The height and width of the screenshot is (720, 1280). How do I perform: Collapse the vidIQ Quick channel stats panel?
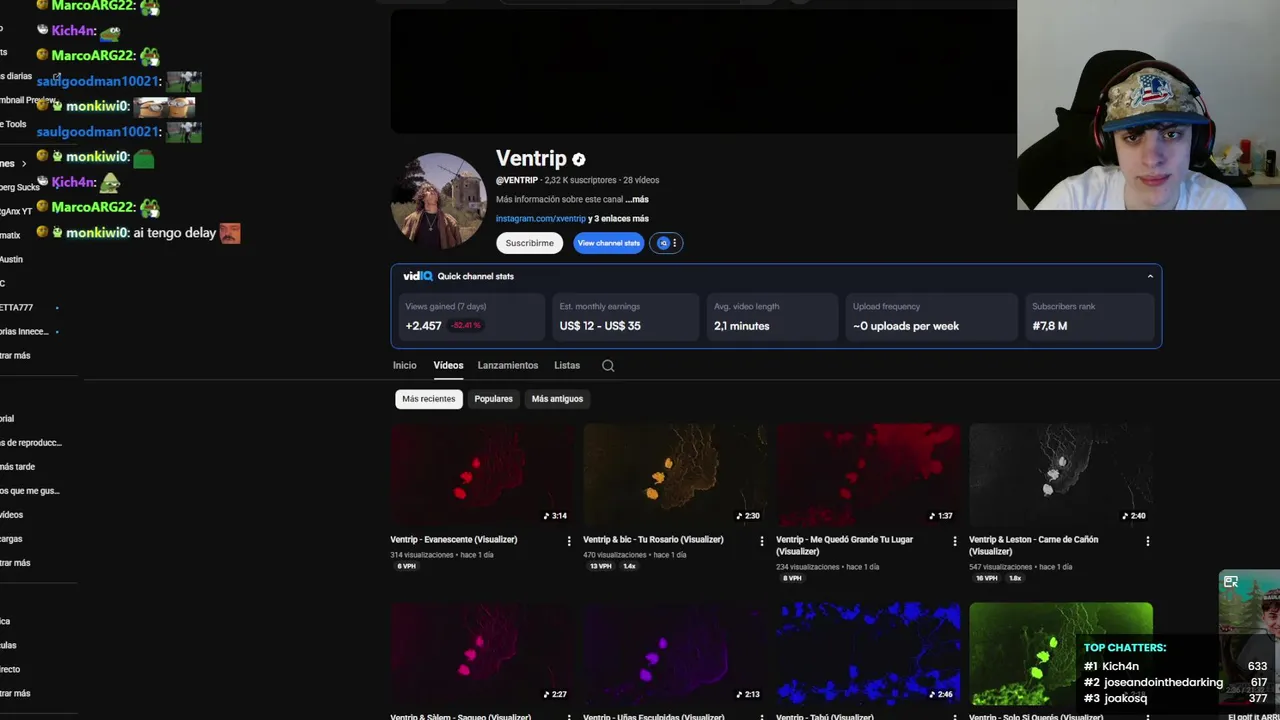pyautogui.click(x=1150, y=276)
